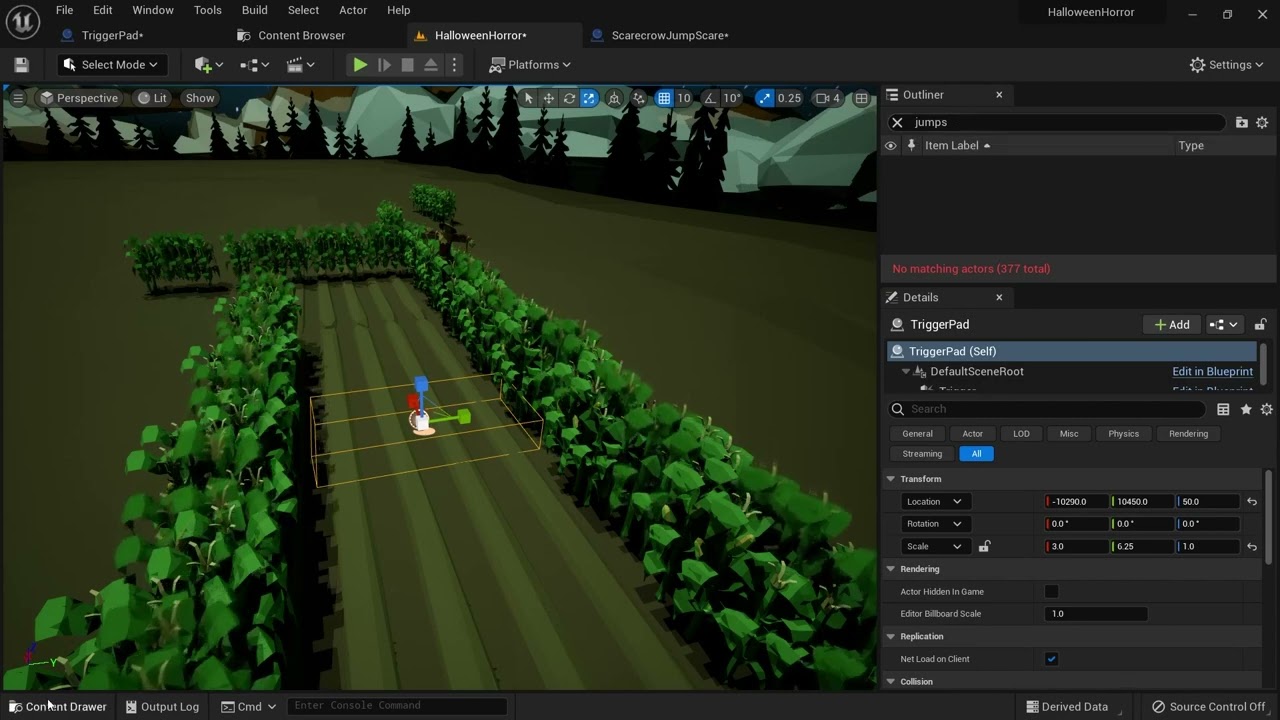Click the Skip frame button next to Play

(384, 65)
